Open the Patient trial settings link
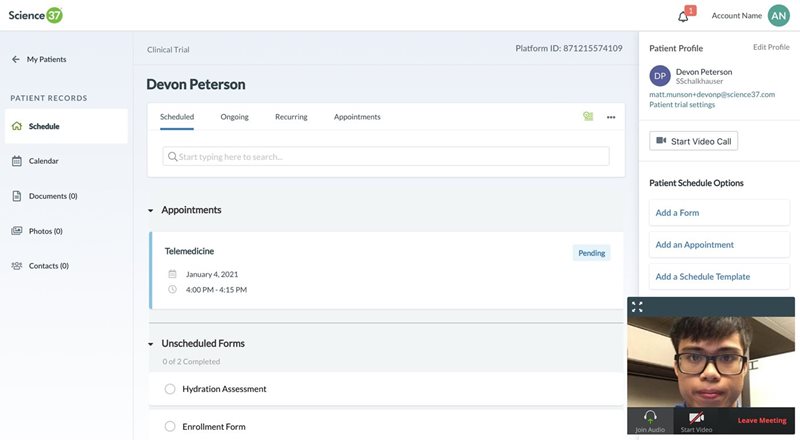800x440 pixels. pos(682,104)
